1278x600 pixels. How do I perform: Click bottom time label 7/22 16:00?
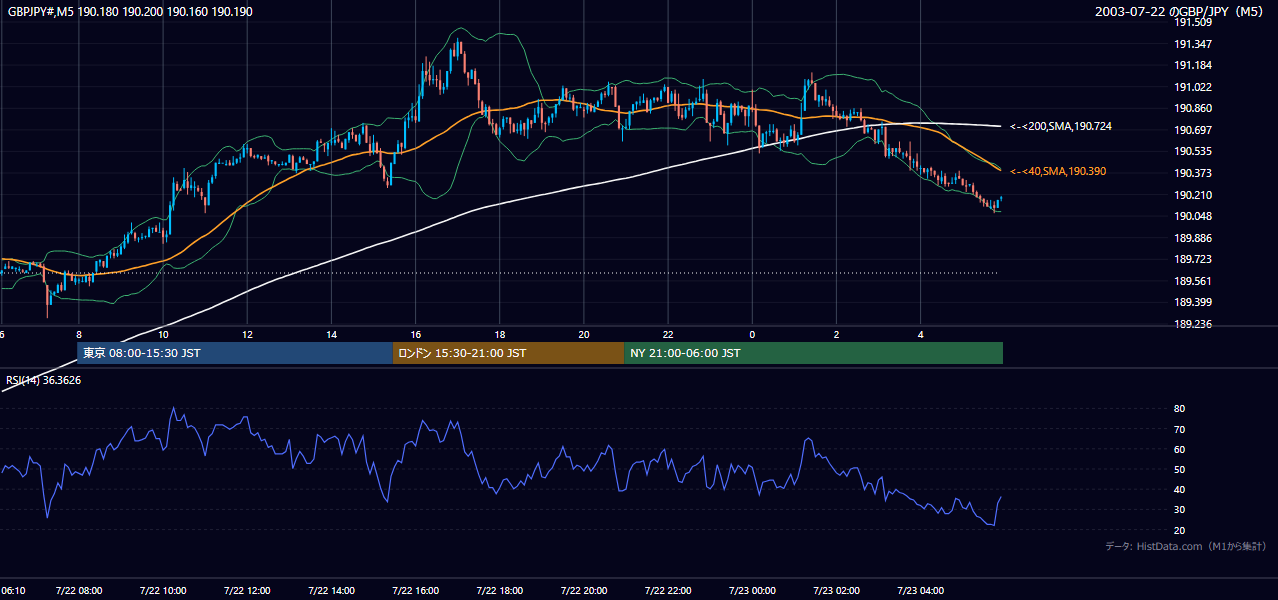(415, 591)
